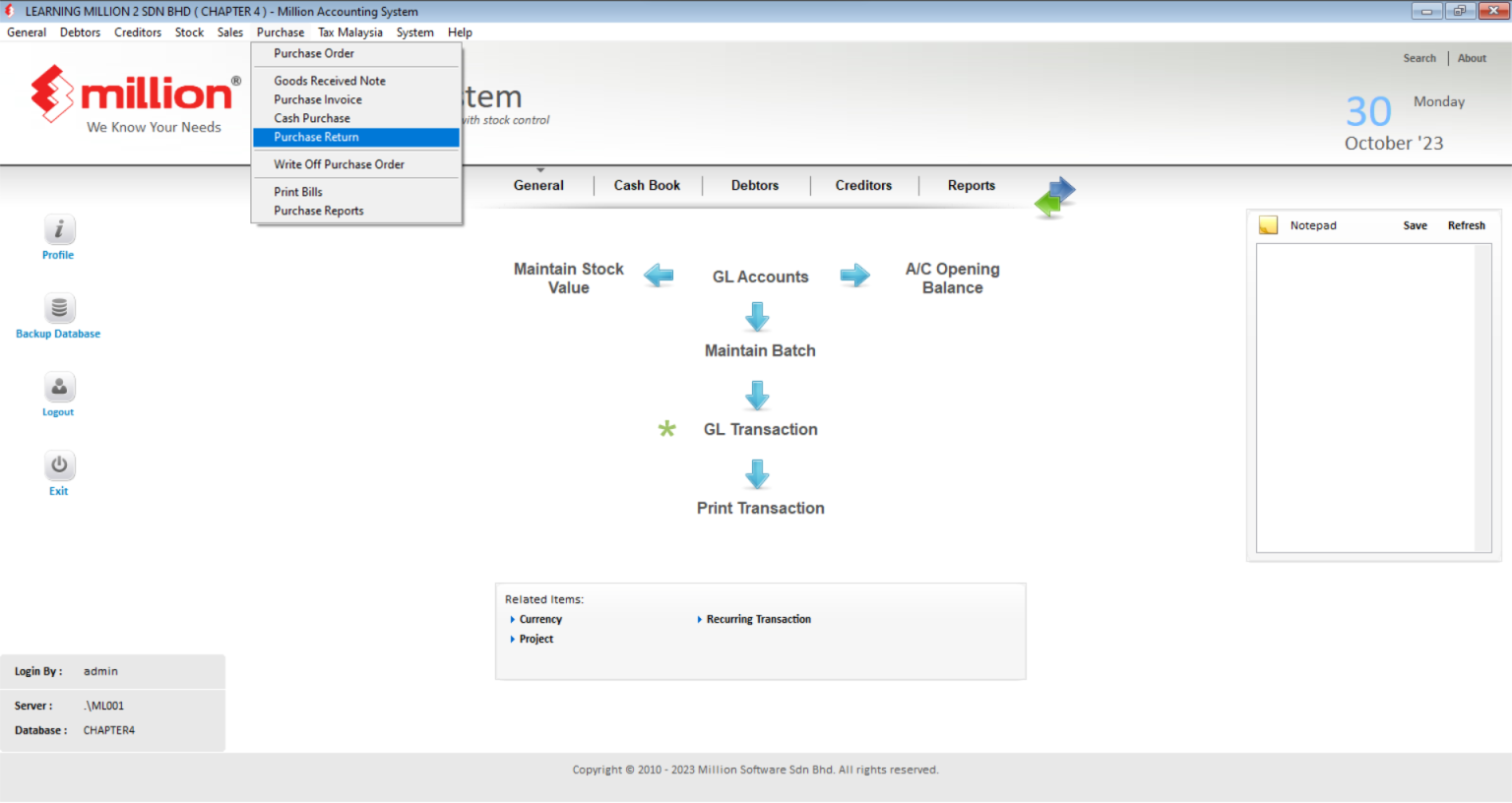Select highlighted Purchase Return entry
This screenshot has width=1512, height=803.
click(356, 137)
